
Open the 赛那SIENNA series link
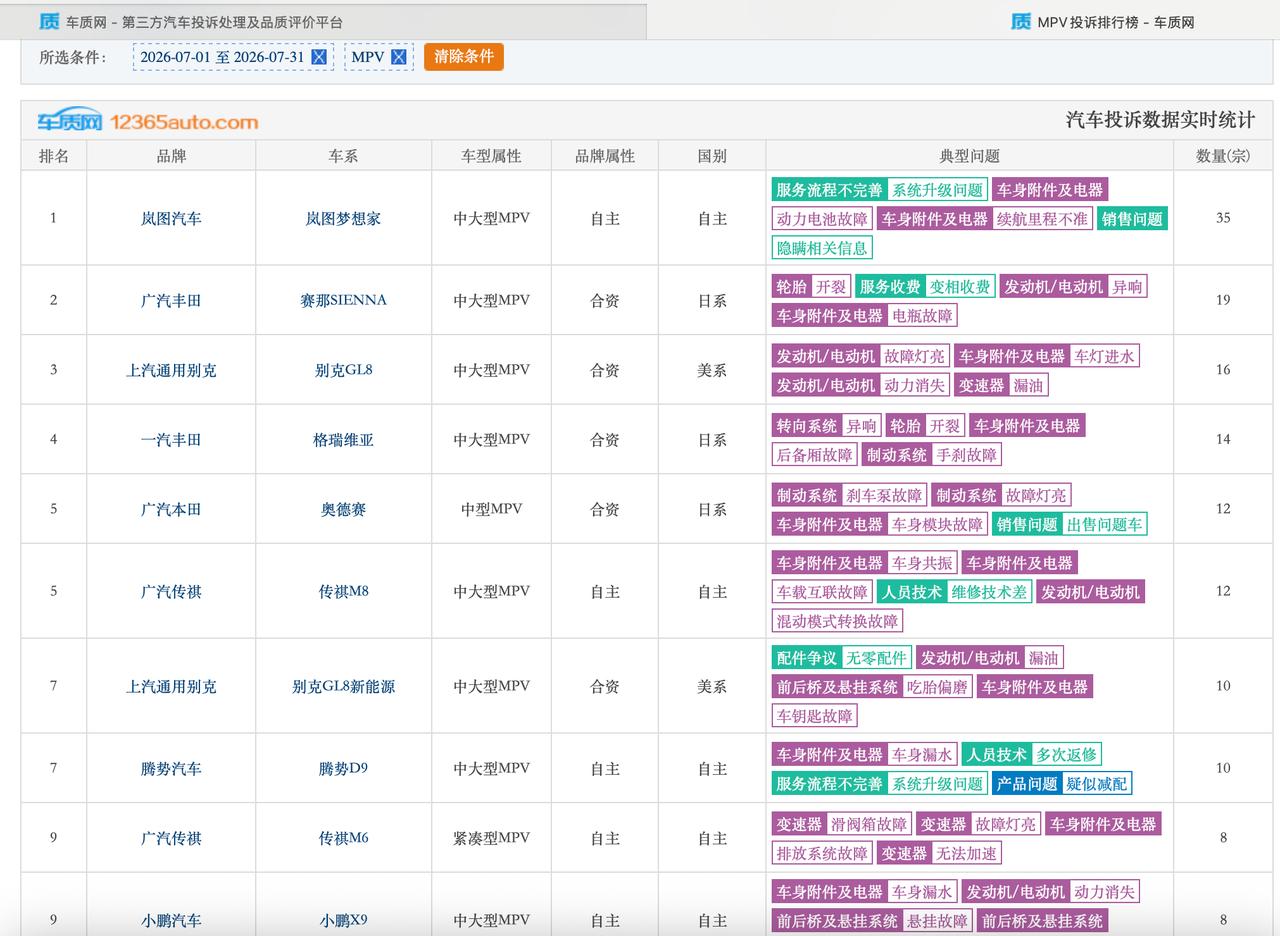pos(343,300)
